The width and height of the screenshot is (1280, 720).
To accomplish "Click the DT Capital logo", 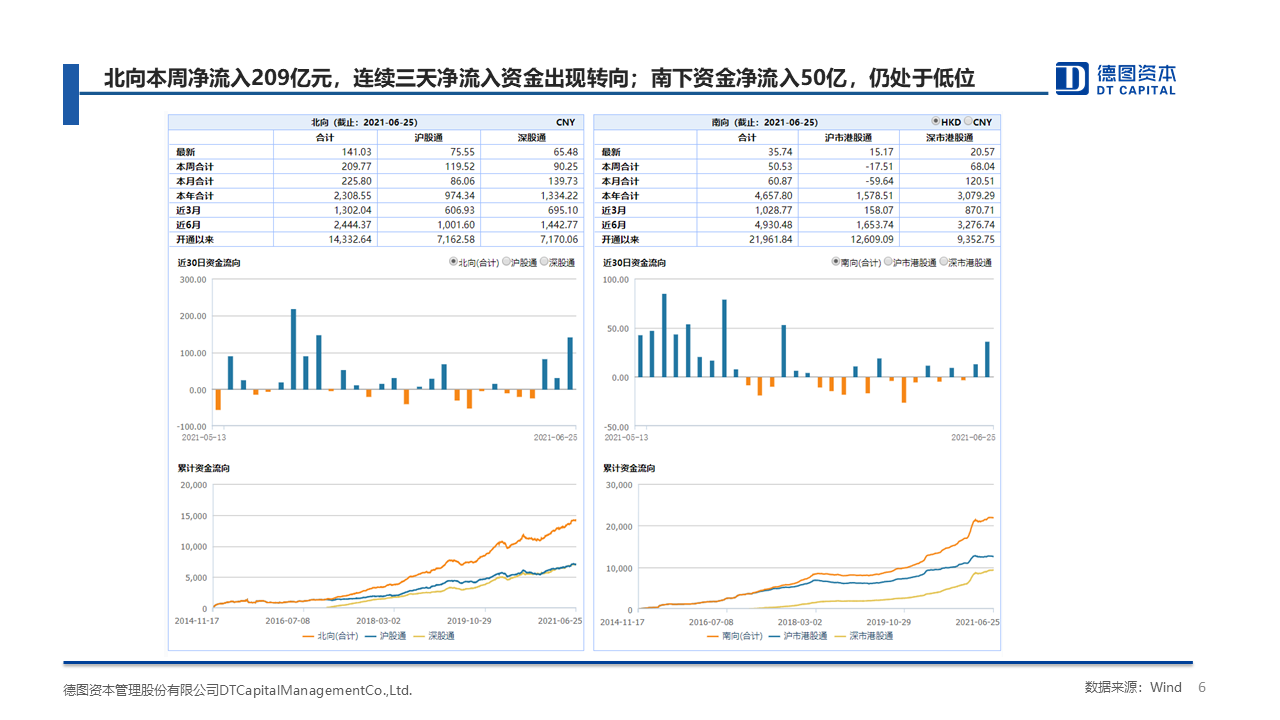I will (1116, 78).
